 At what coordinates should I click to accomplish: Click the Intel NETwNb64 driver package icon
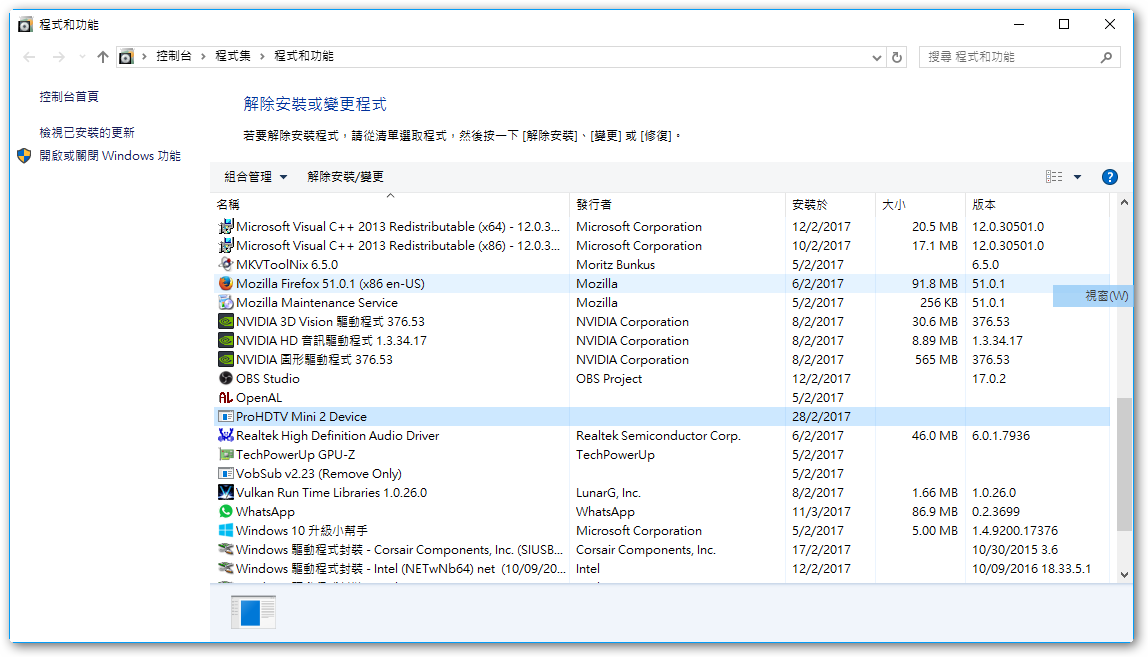[x=226, y=568]
